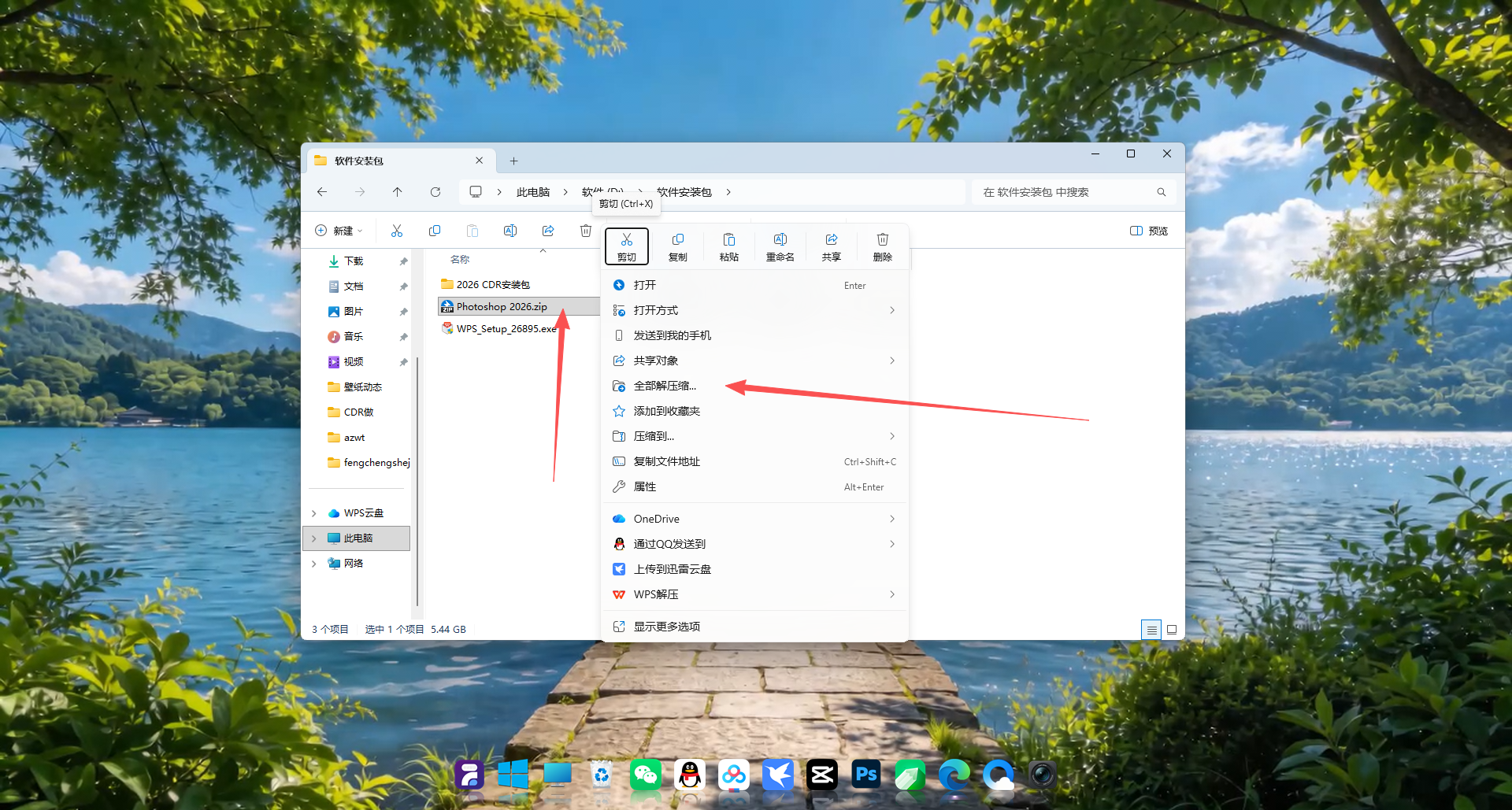The height and width of the screenshot is (810, 1512).
Task: Expand the 共享对象 submenu
Action: coord(892,361)
